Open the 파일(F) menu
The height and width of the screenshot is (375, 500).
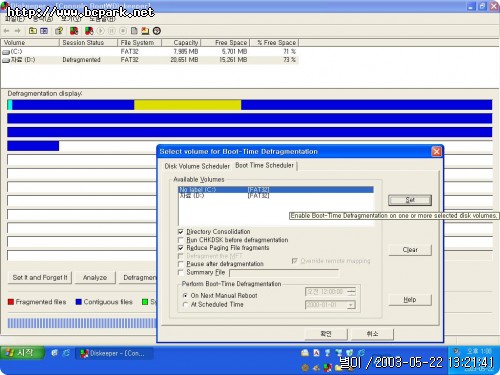tap(14, 19)
